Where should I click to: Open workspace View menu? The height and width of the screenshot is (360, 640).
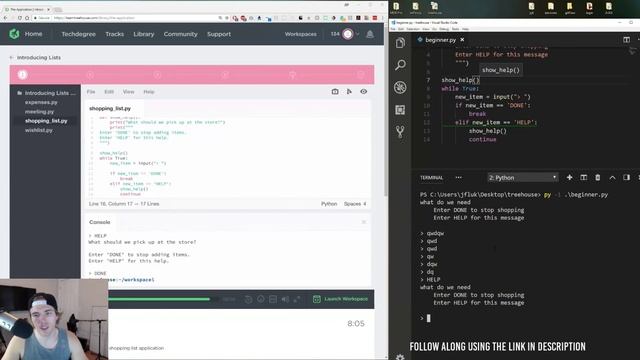128,92
